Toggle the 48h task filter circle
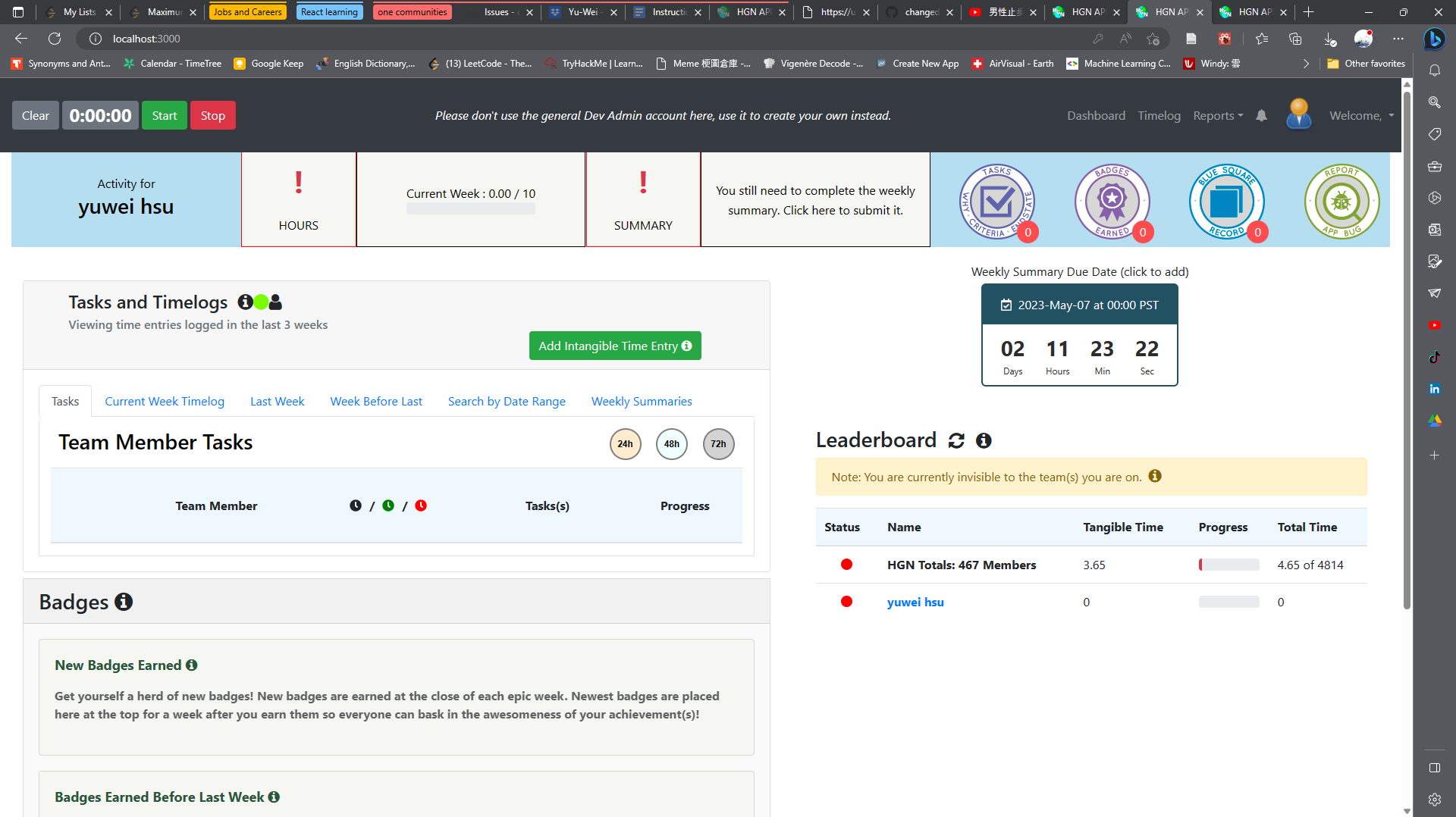Image resolution: width=1456 pixels, height=817 pixels. tap(672, 444)
